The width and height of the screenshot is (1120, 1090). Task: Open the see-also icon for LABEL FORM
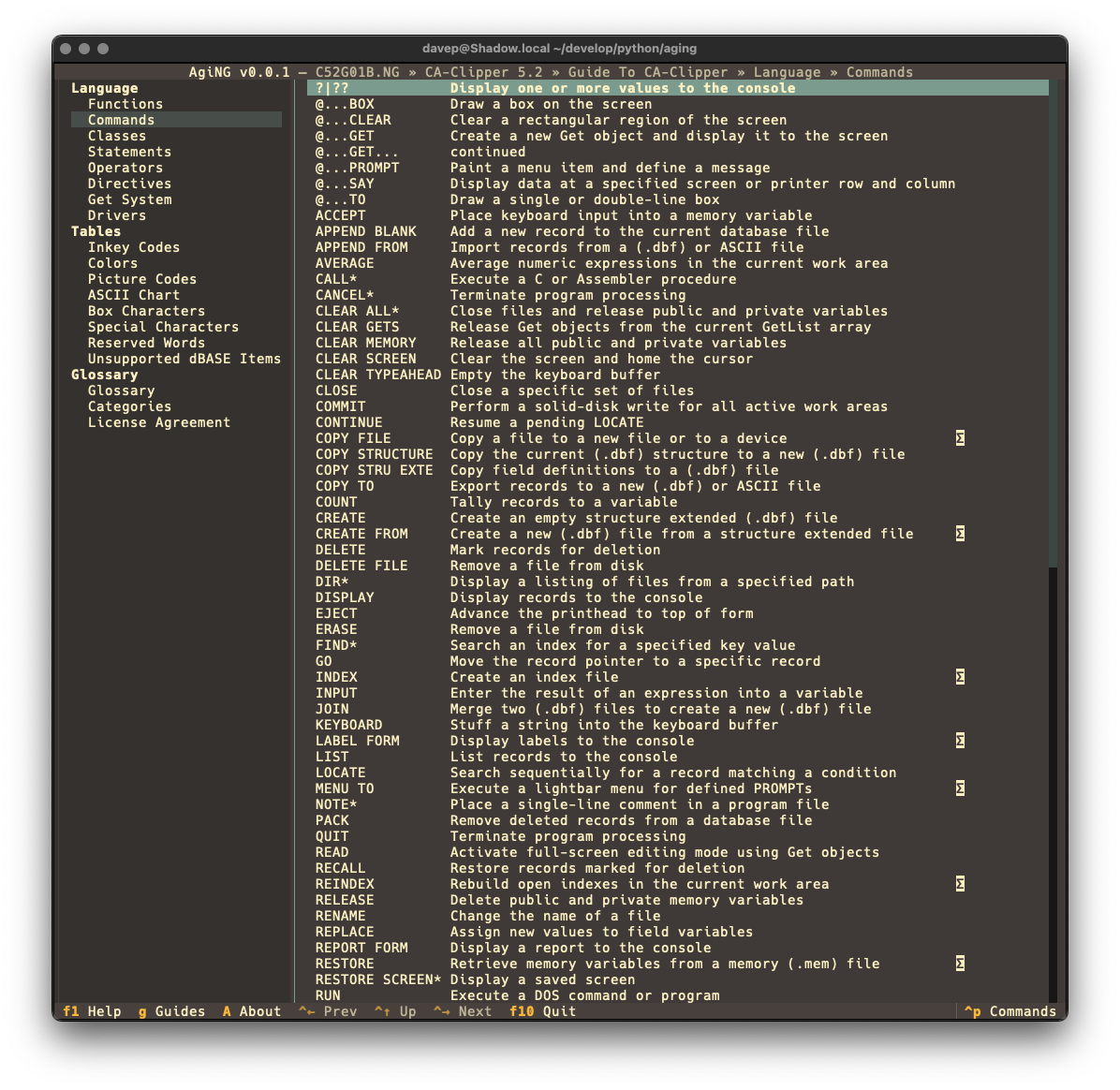959,740
